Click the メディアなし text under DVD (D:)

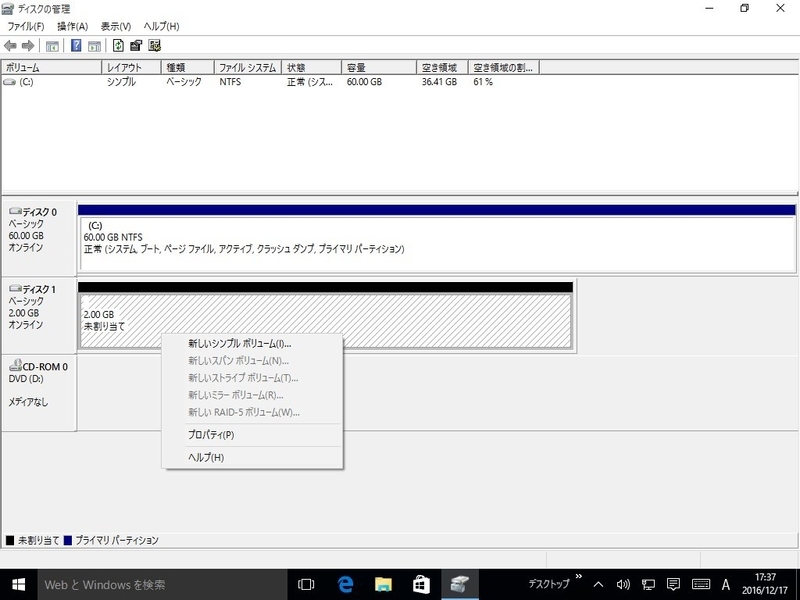coord(28,402)
